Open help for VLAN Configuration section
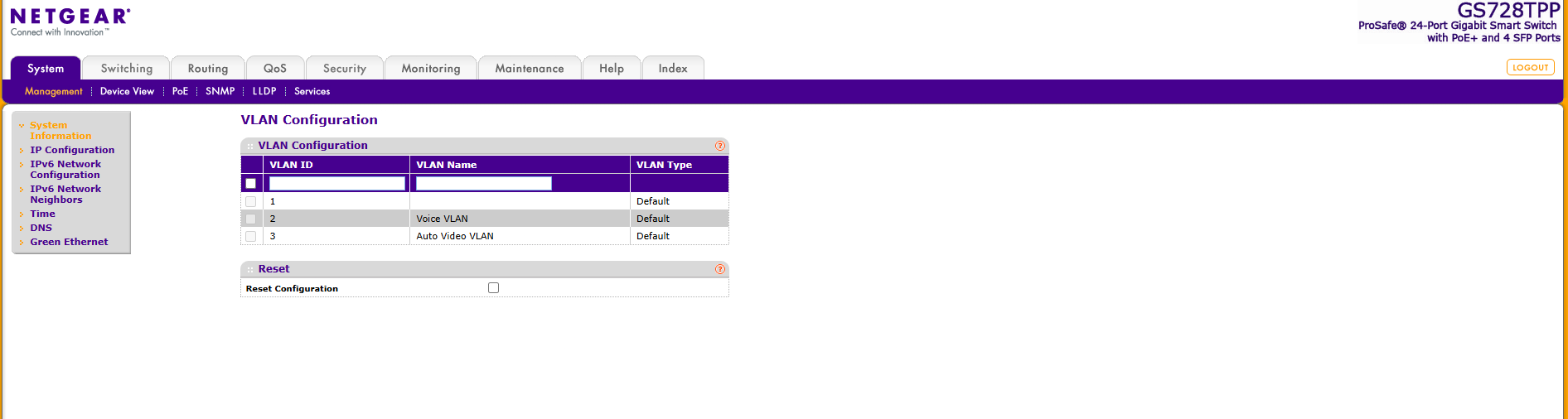 click(719, 146)
